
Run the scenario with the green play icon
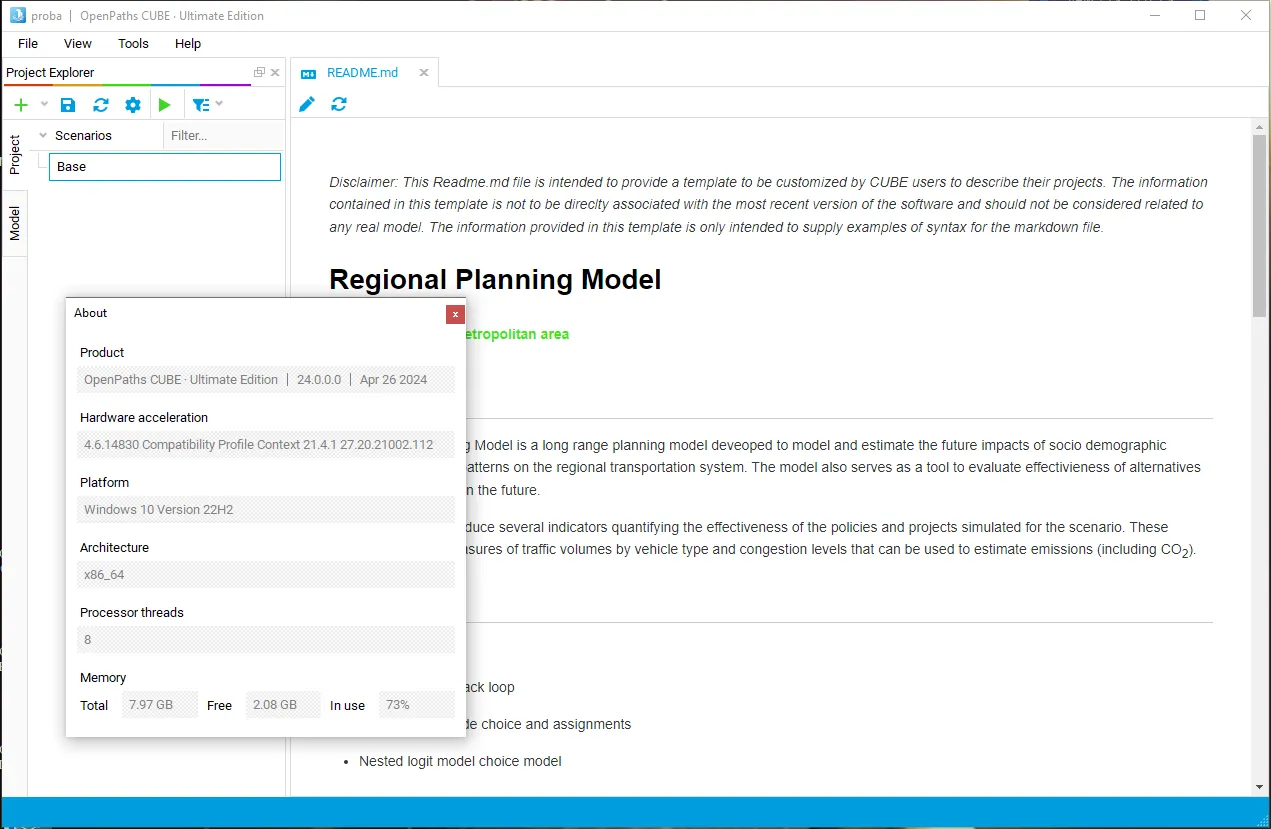pyautogui.click(x=165, y=104)
